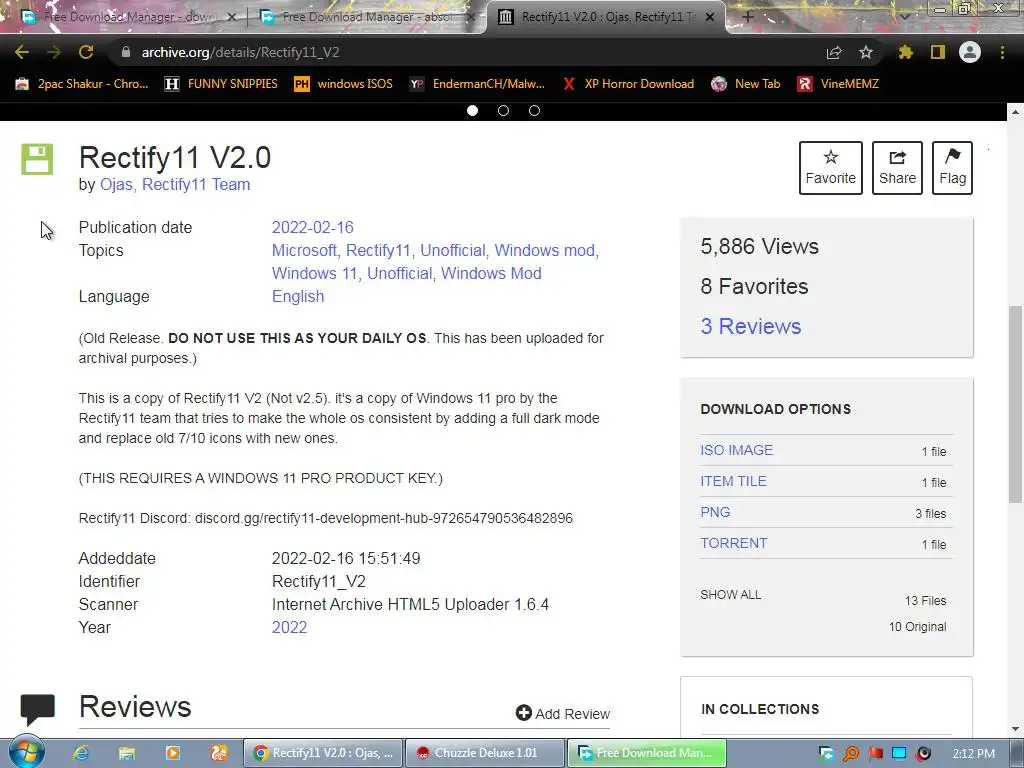Screen dimensions: 1024x768
Task: Click the 2:12 PM taskbar clock
Action: coord(973,754)
